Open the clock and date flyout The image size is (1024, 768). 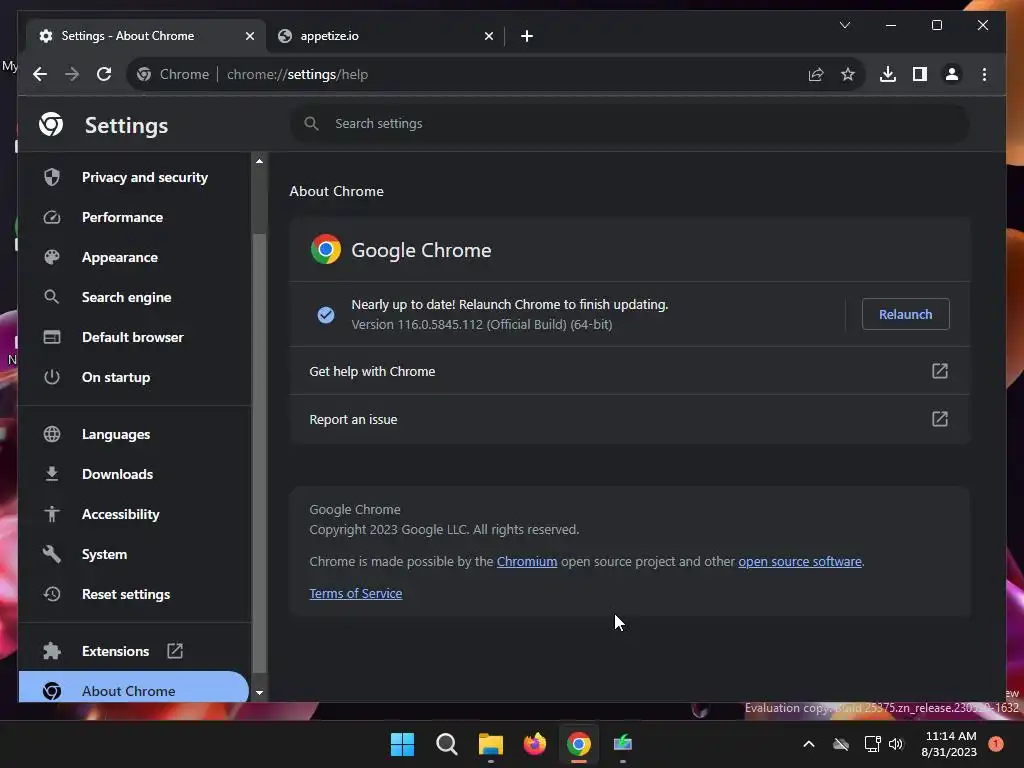coord(949,744)
